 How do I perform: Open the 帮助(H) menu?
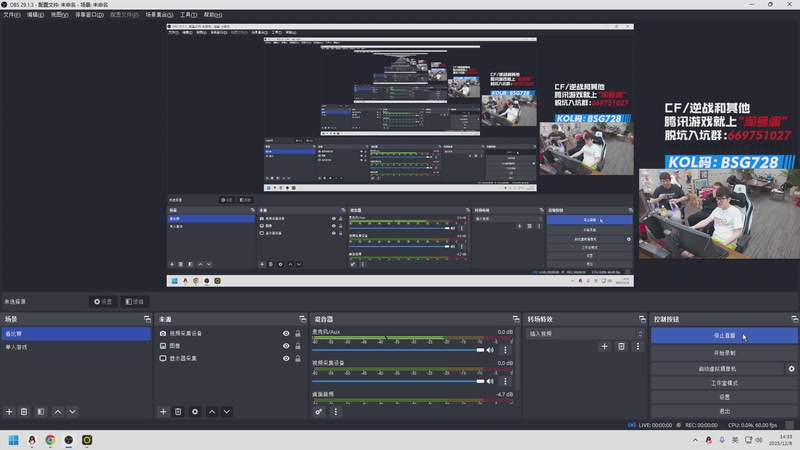point(213,15)
